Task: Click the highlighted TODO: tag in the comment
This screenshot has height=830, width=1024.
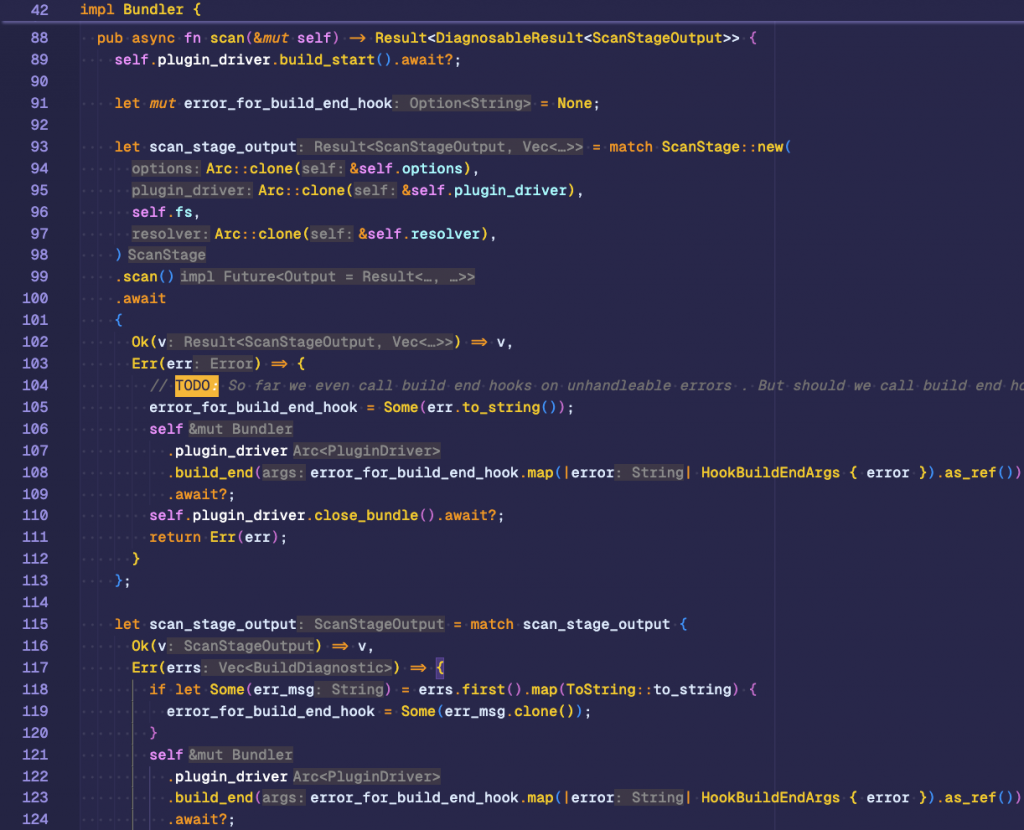Action: tap(197, 385)
